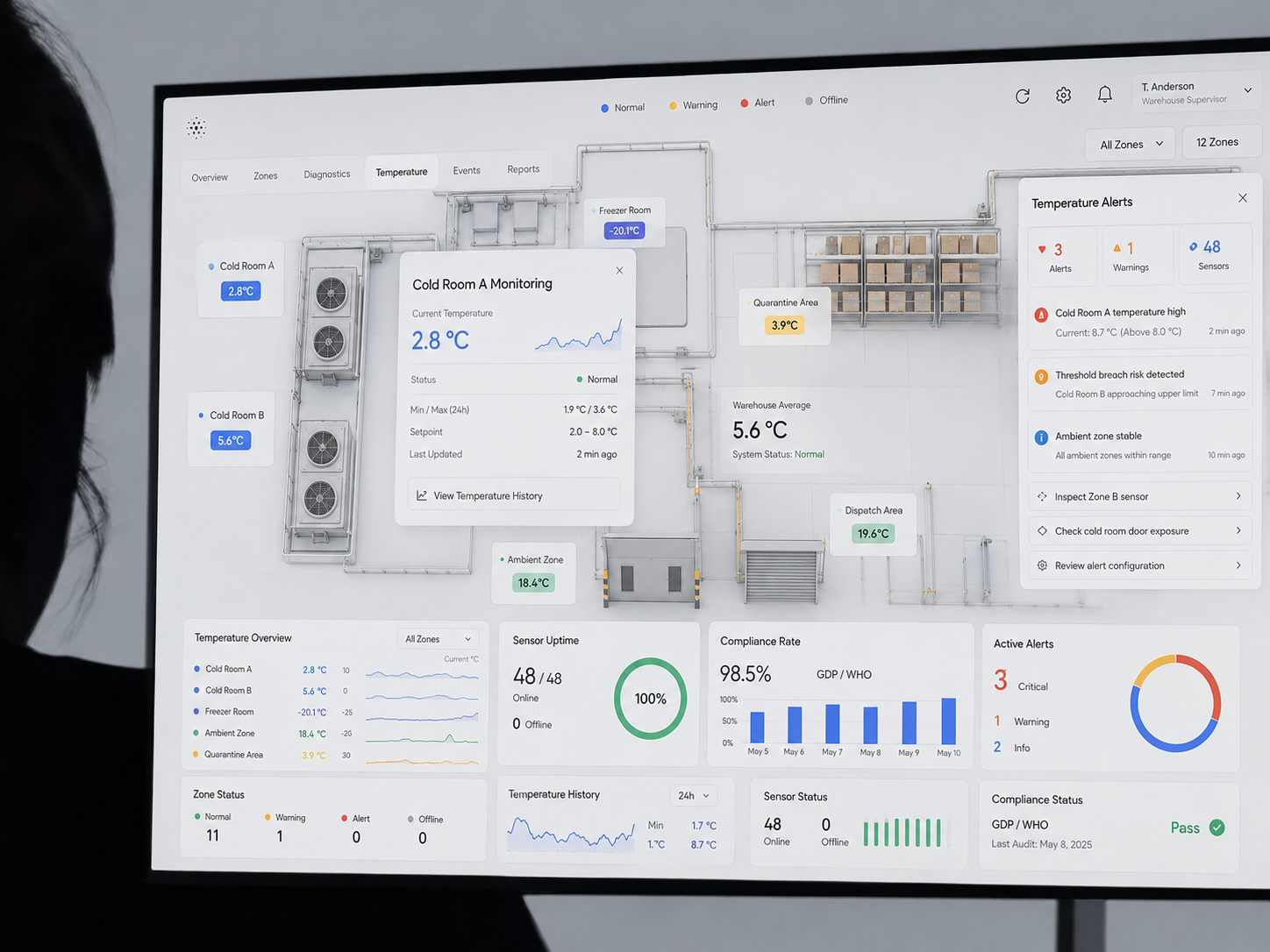Open Threshold breach risk detected warning icon
The height and width of the screenshot is (952, 1270).
[1041, 377]
